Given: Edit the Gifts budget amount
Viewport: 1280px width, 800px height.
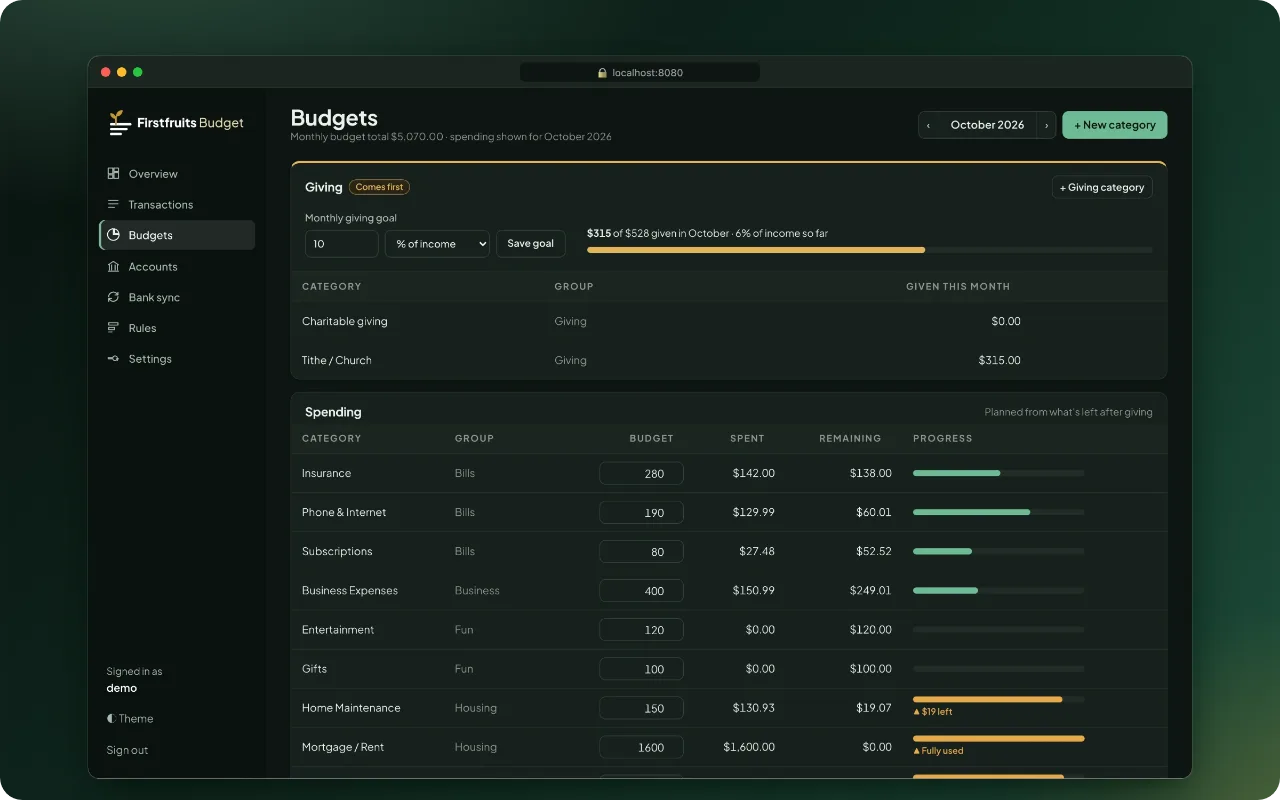Looking at the screenshot, I should tap(641, 669).
